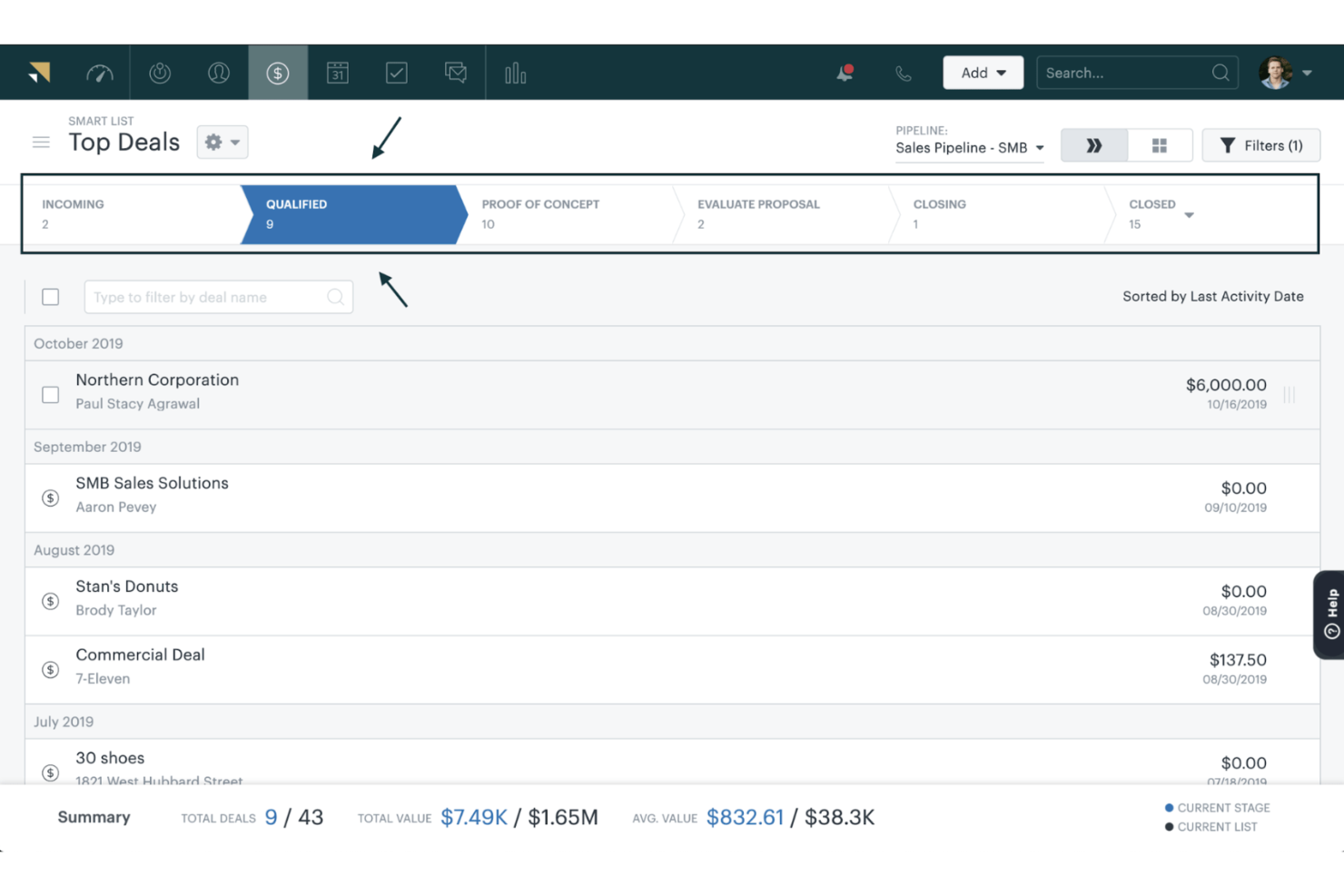The image size is (1344, 896).
Task: Open the Add dropdown
Action: (983, 72)
